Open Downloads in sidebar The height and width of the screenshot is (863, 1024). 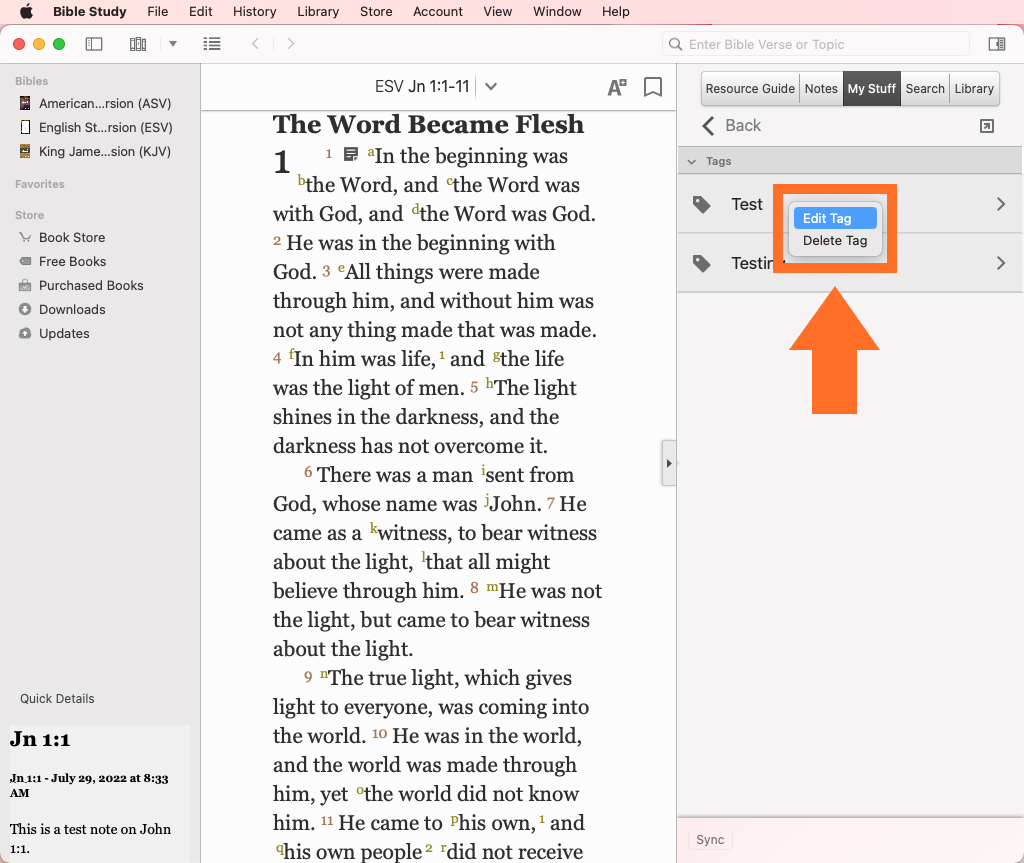pos(63,310)
